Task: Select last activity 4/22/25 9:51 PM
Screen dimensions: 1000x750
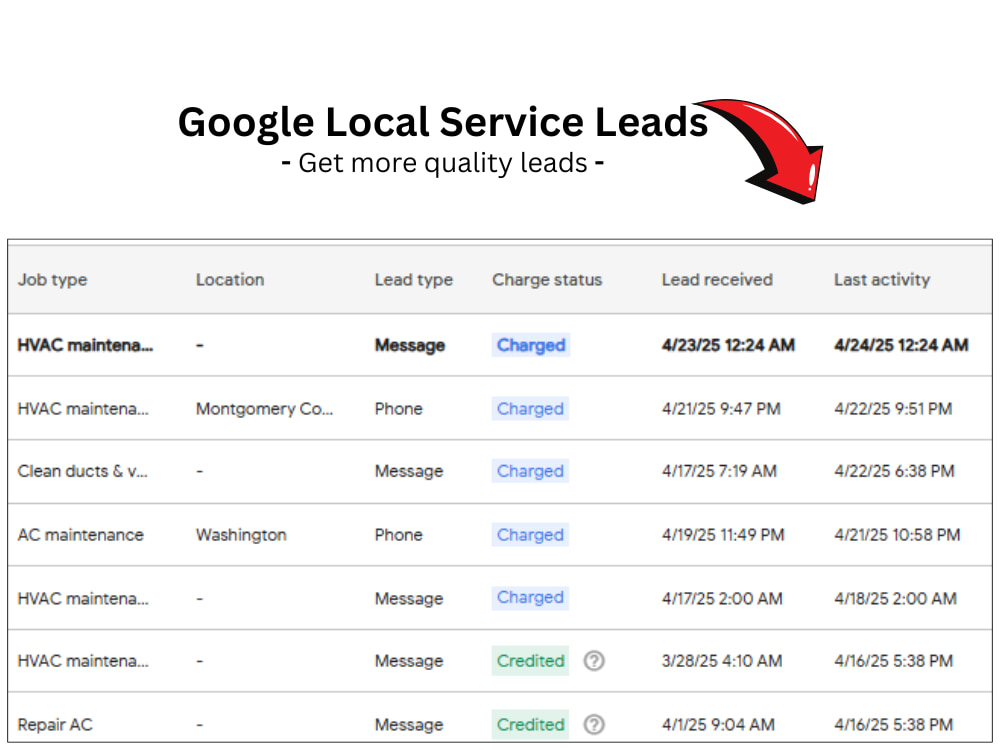Action: [893, 409]
